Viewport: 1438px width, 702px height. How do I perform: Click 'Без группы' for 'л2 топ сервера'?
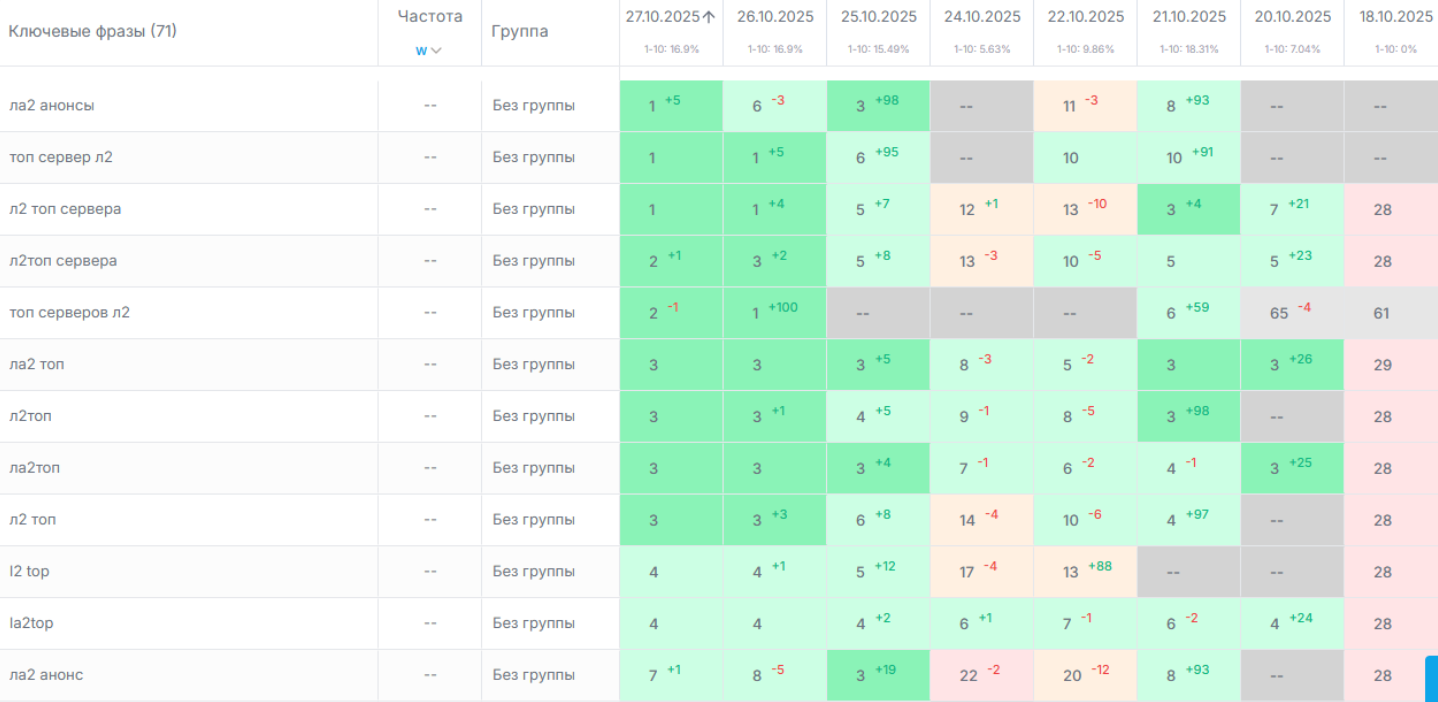pyautogui.click(x=533, y=209)
